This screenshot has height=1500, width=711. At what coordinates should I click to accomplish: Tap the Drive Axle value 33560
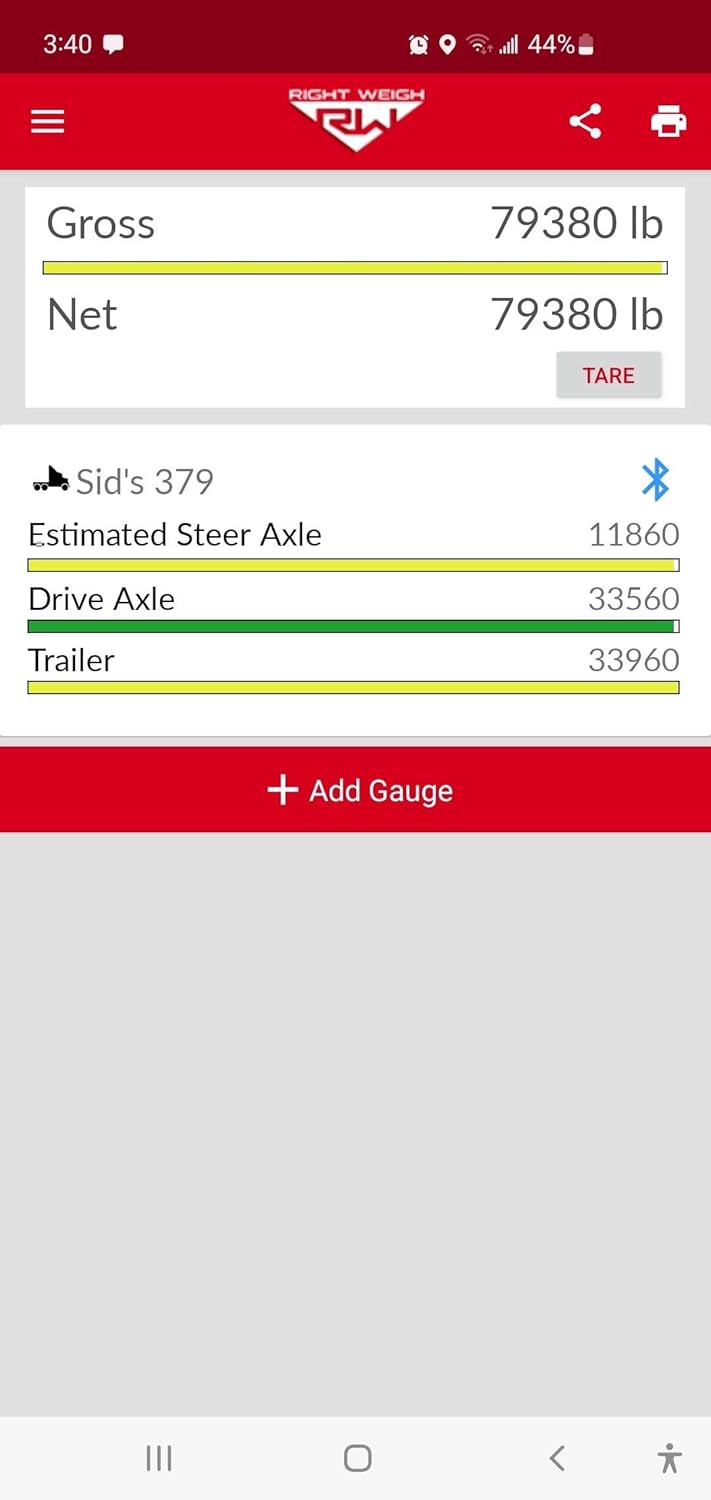coord(633,599)
